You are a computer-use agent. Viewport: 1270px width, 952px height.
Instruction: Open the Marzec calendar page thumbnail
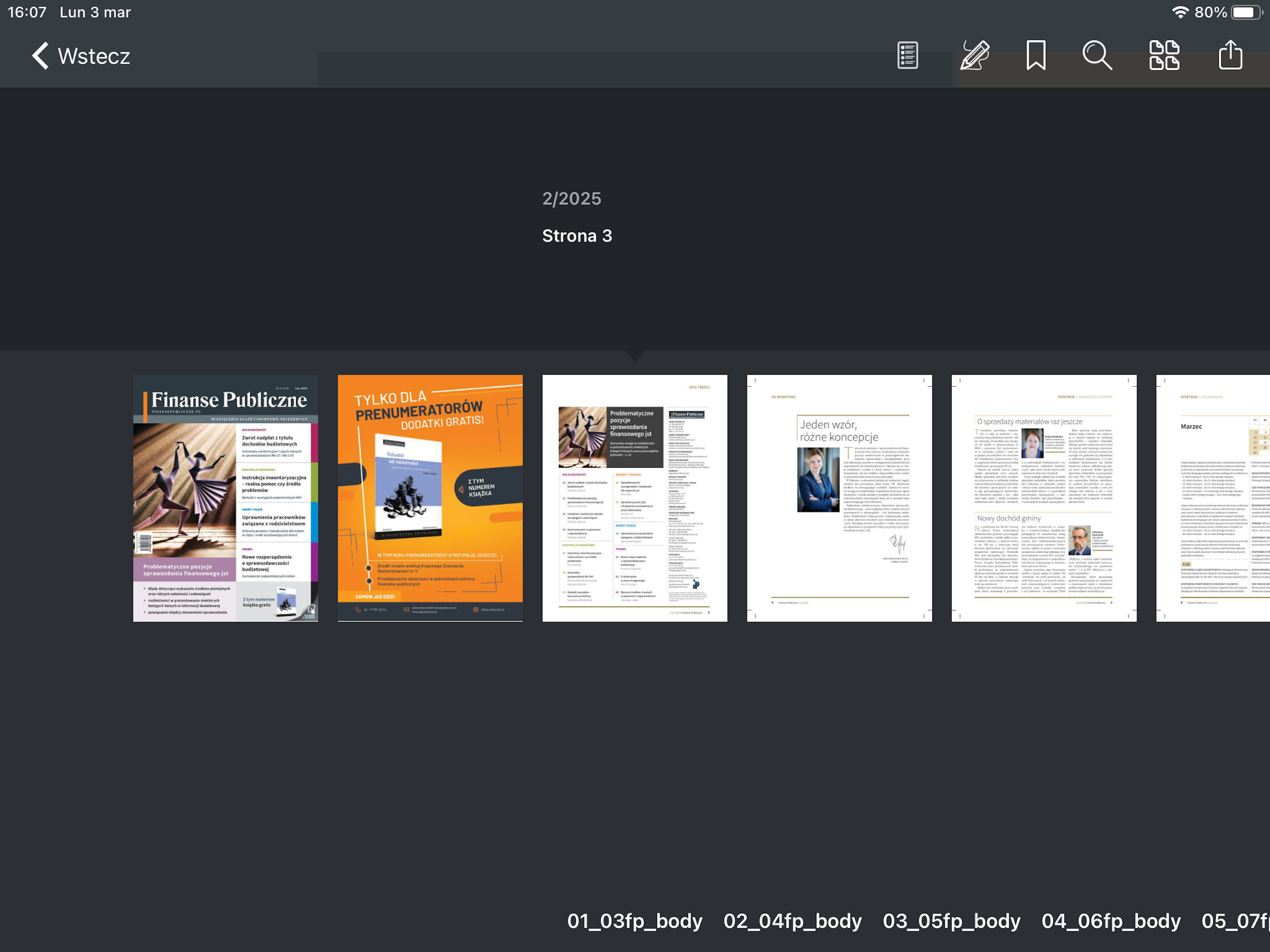[1212, 498]
